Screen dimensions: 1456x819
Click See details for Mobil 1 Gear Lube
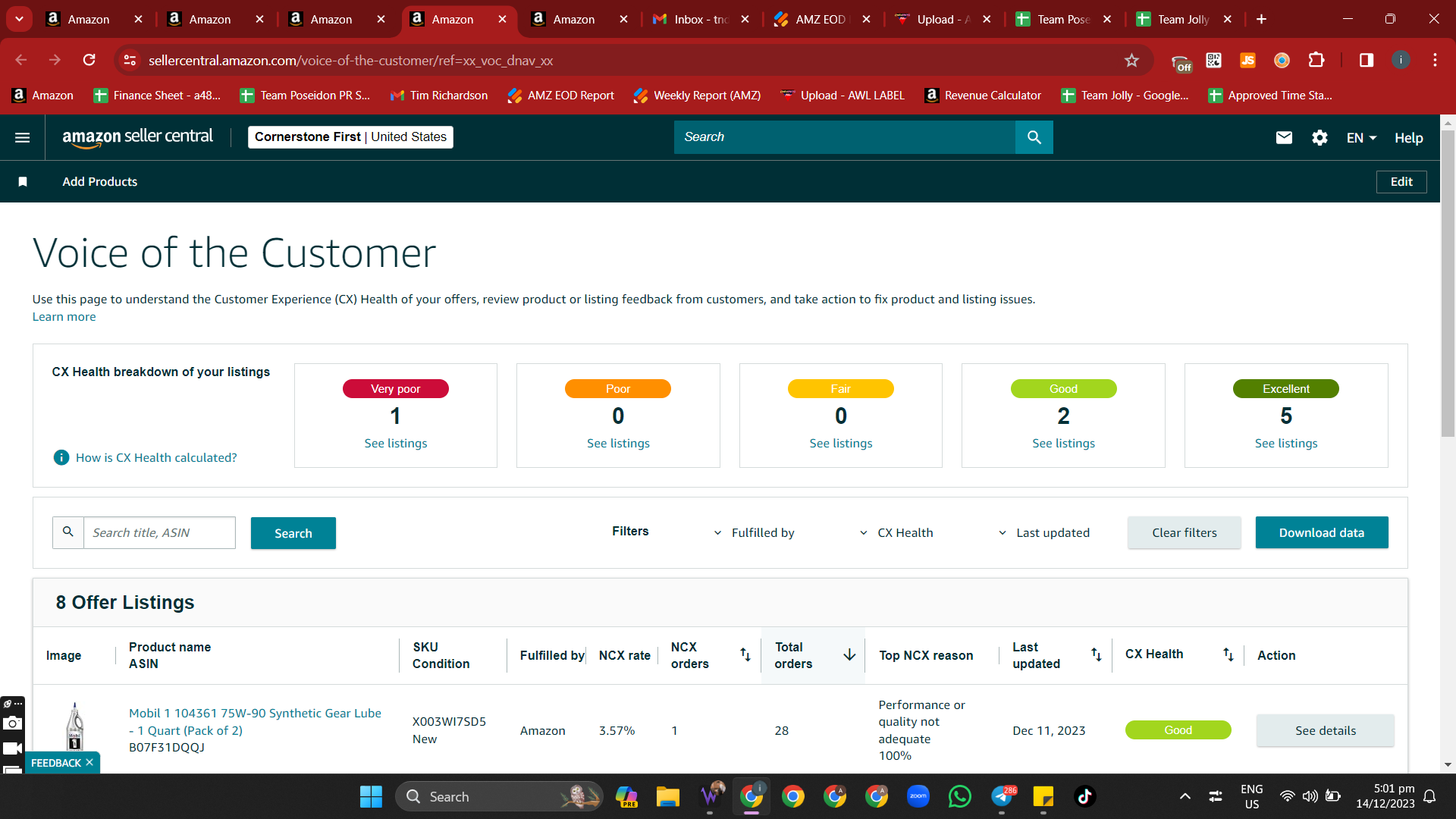tap(1326, 730)
